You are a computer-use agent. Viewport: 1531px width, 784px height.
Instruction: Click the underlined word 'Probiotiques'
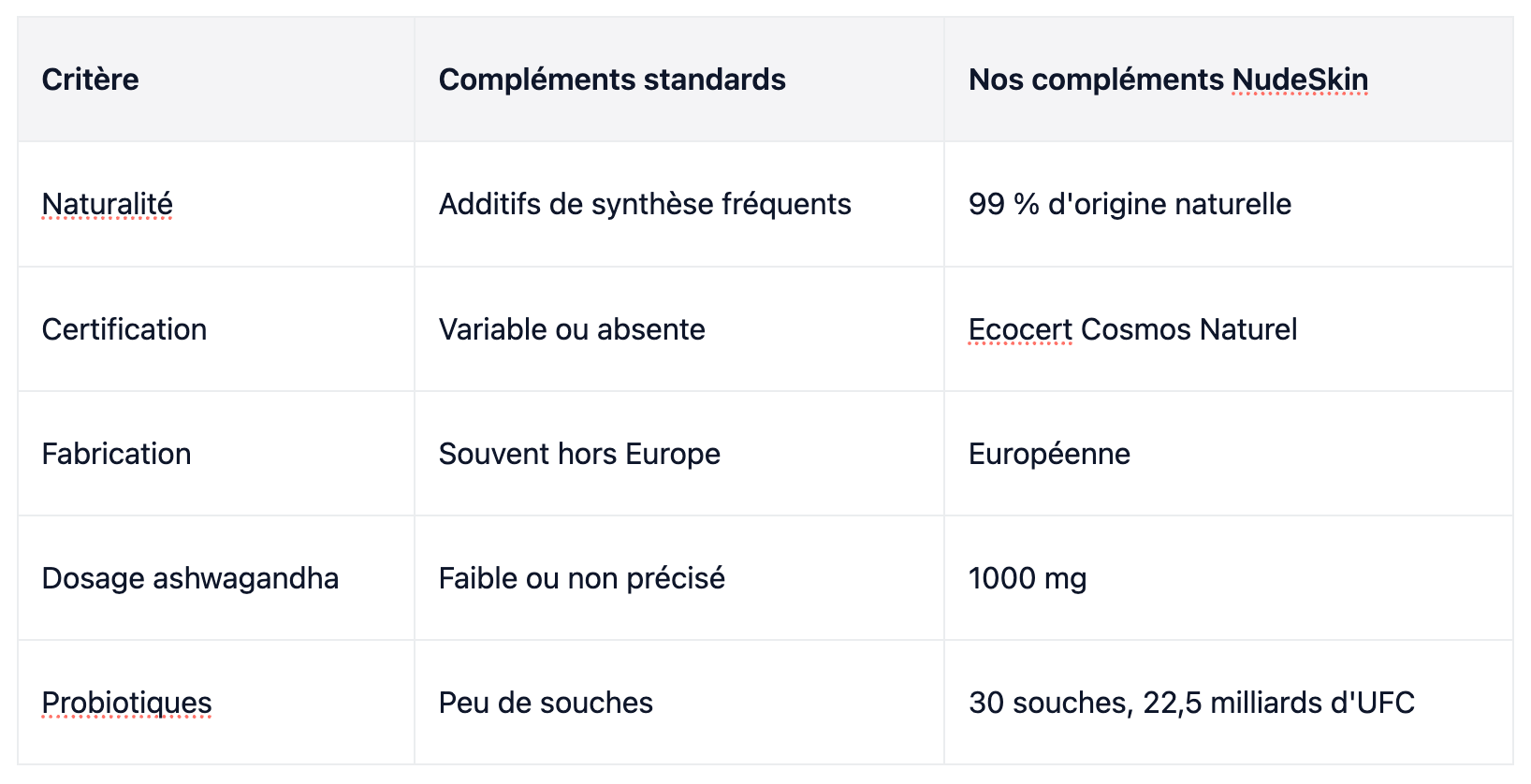coord(127,703)
